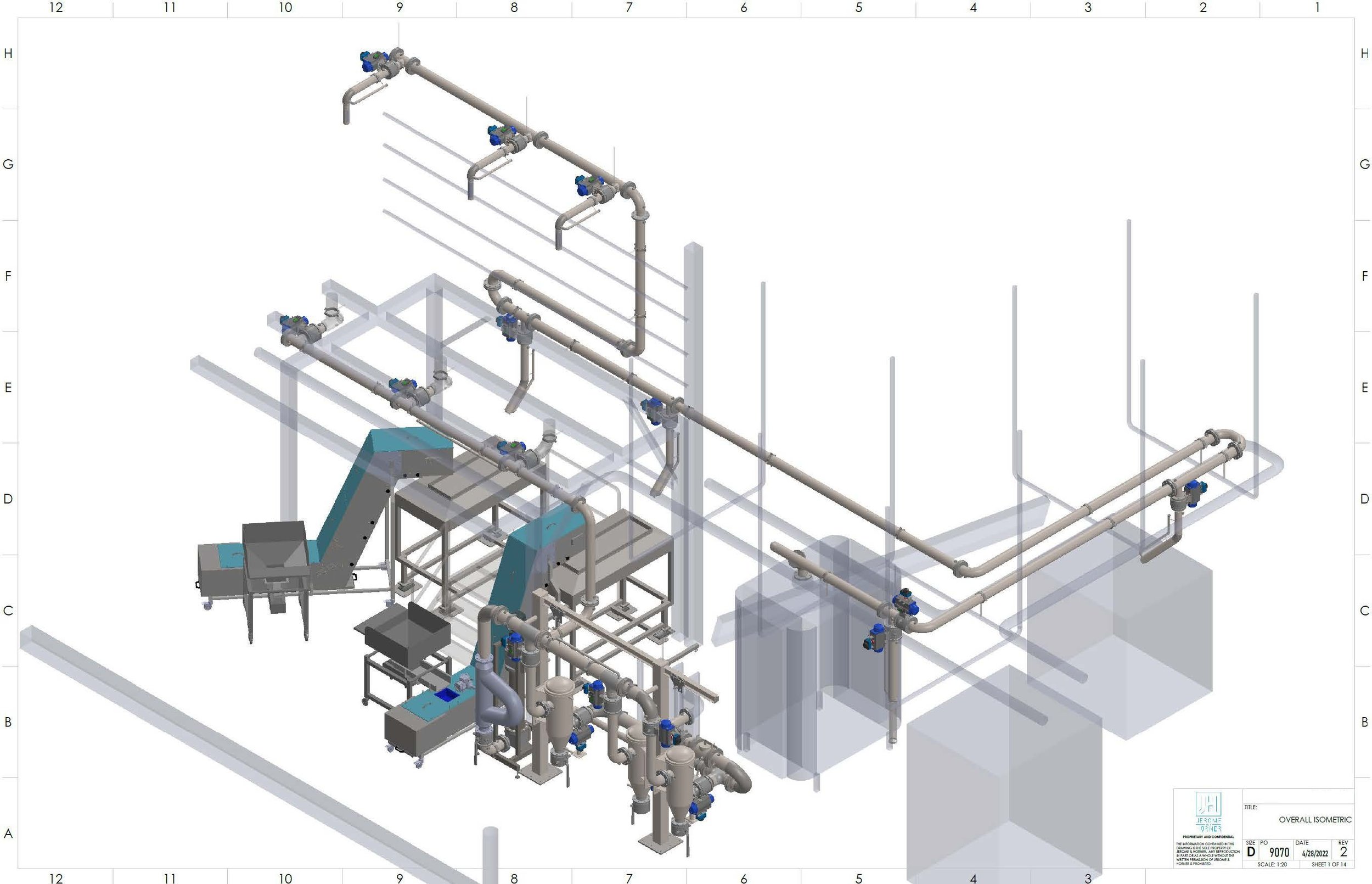Click the Jerome & Horner logo

point(1208,812)
